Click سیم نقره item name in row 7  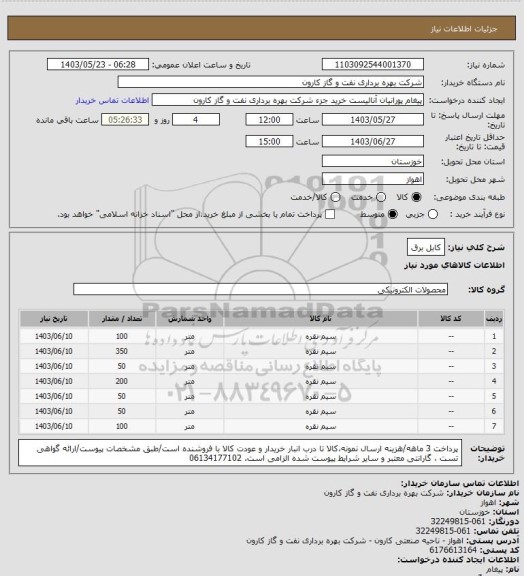pos(320,427)
